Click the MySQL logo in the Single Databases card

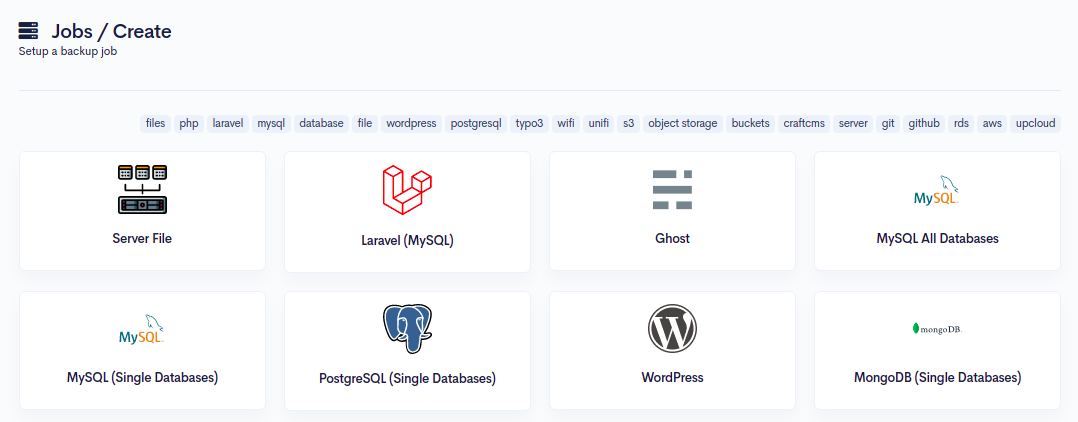coord(142,330)
